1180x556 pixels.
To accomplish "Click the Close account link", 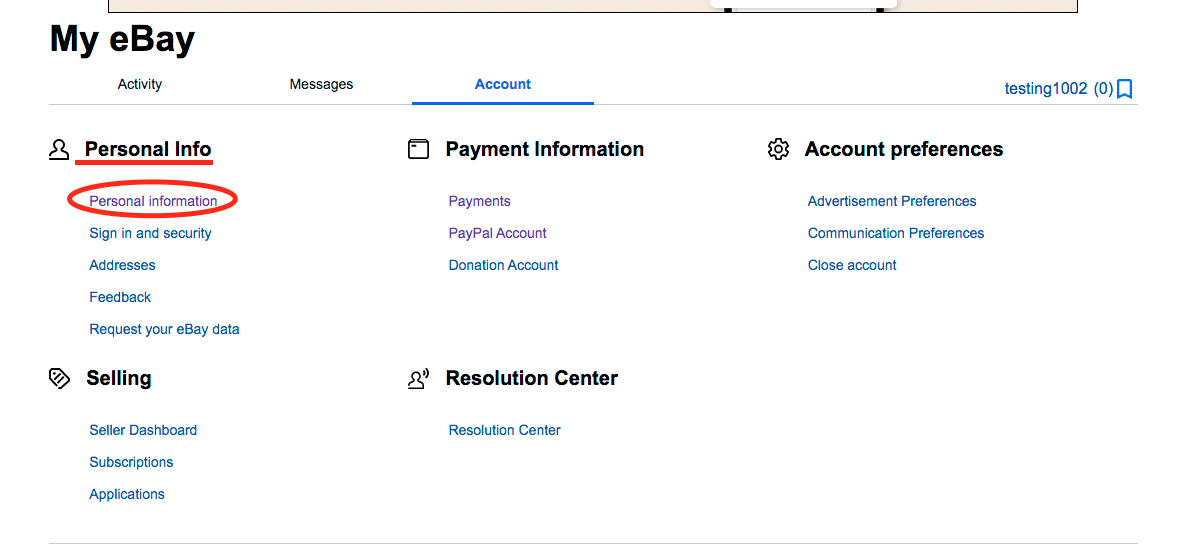I will pos(852,265).
